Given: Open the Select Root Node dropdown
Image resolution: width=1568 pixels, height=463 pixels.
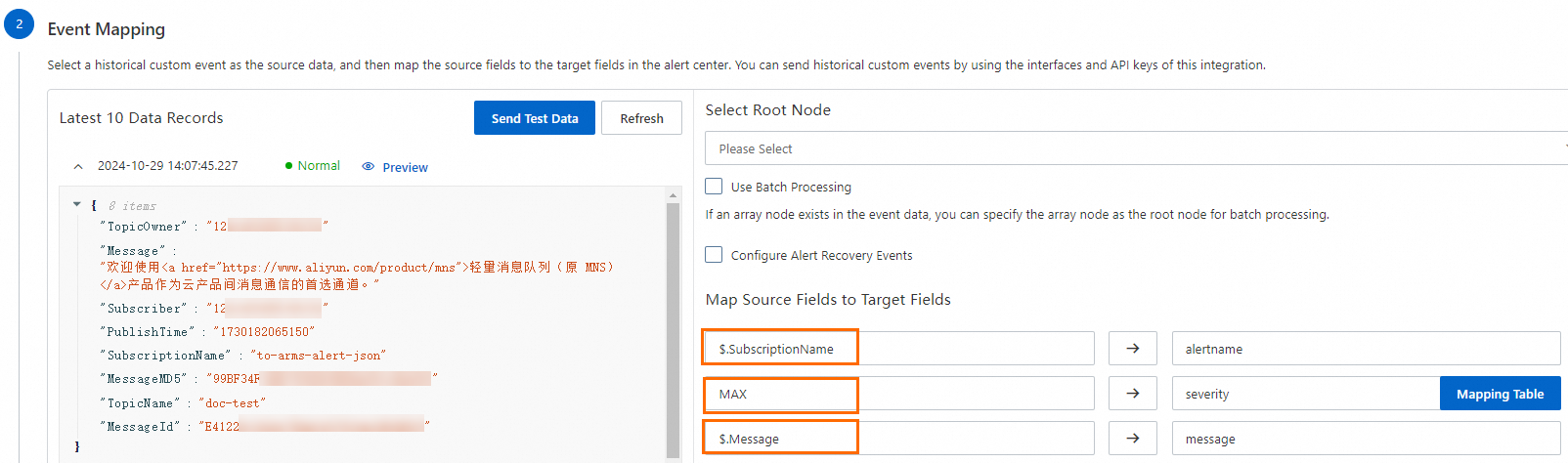Looking at the screenshot, I should click(1136, 148).
